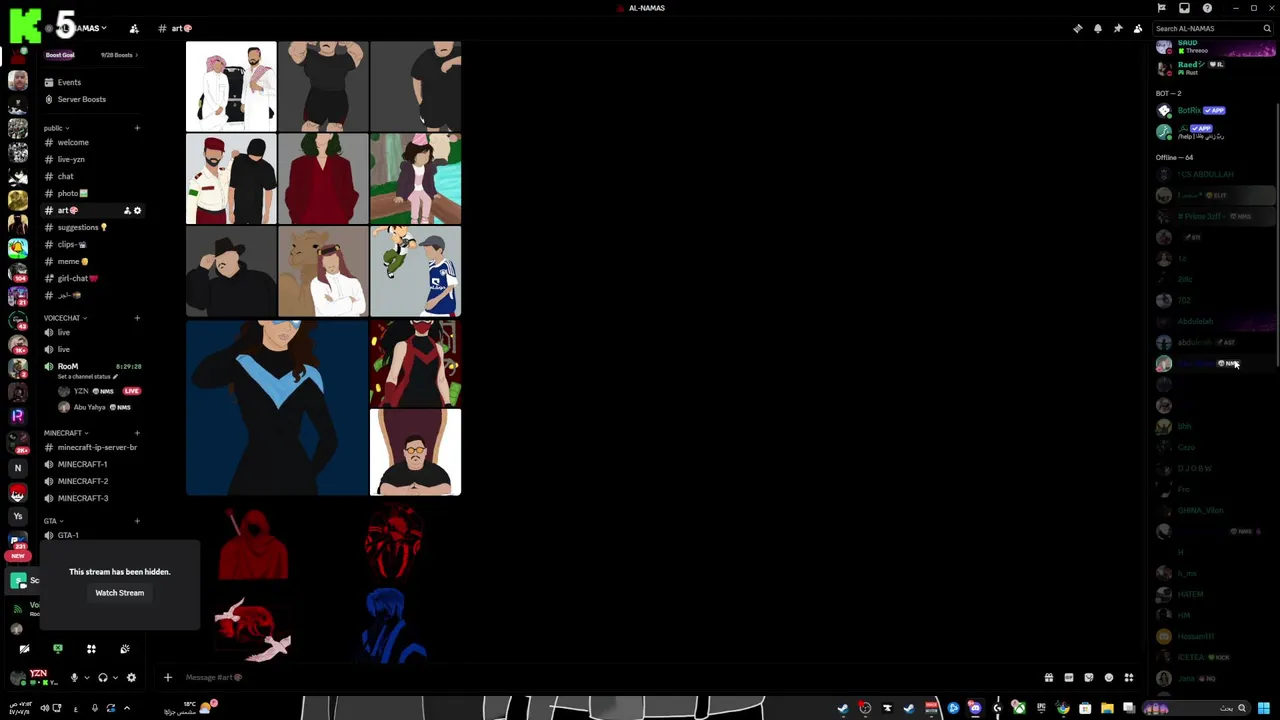This screenshot has width=1280, height=720.
Task: Open Events in the channel sidebar
Action: click(x=92, y=82)
